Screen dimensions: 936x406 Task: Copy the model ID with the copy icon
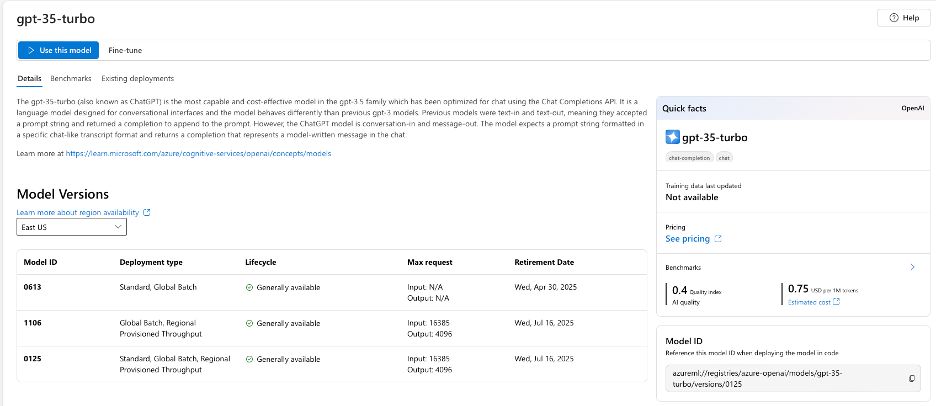coord(912,379)
